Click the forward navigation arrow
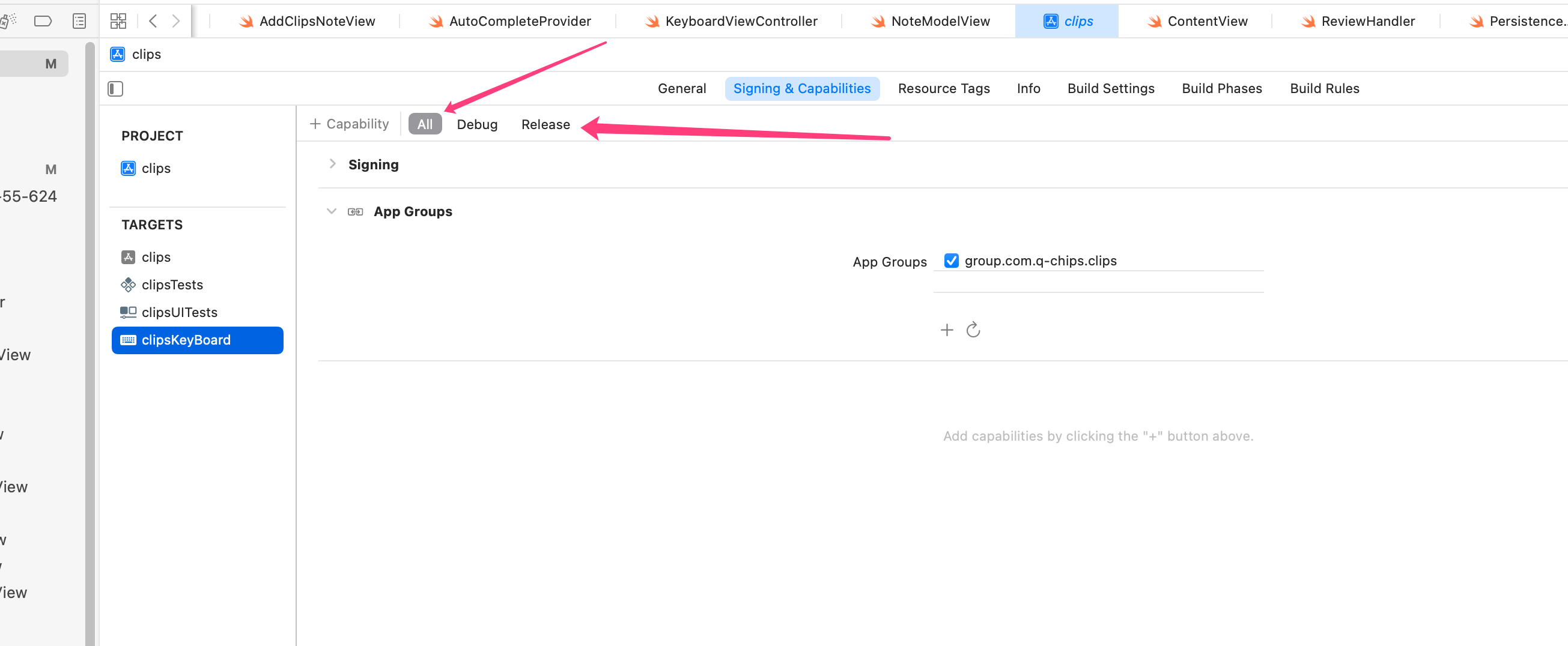Viewport: 1568px width, 646px height. pos(176,20)
